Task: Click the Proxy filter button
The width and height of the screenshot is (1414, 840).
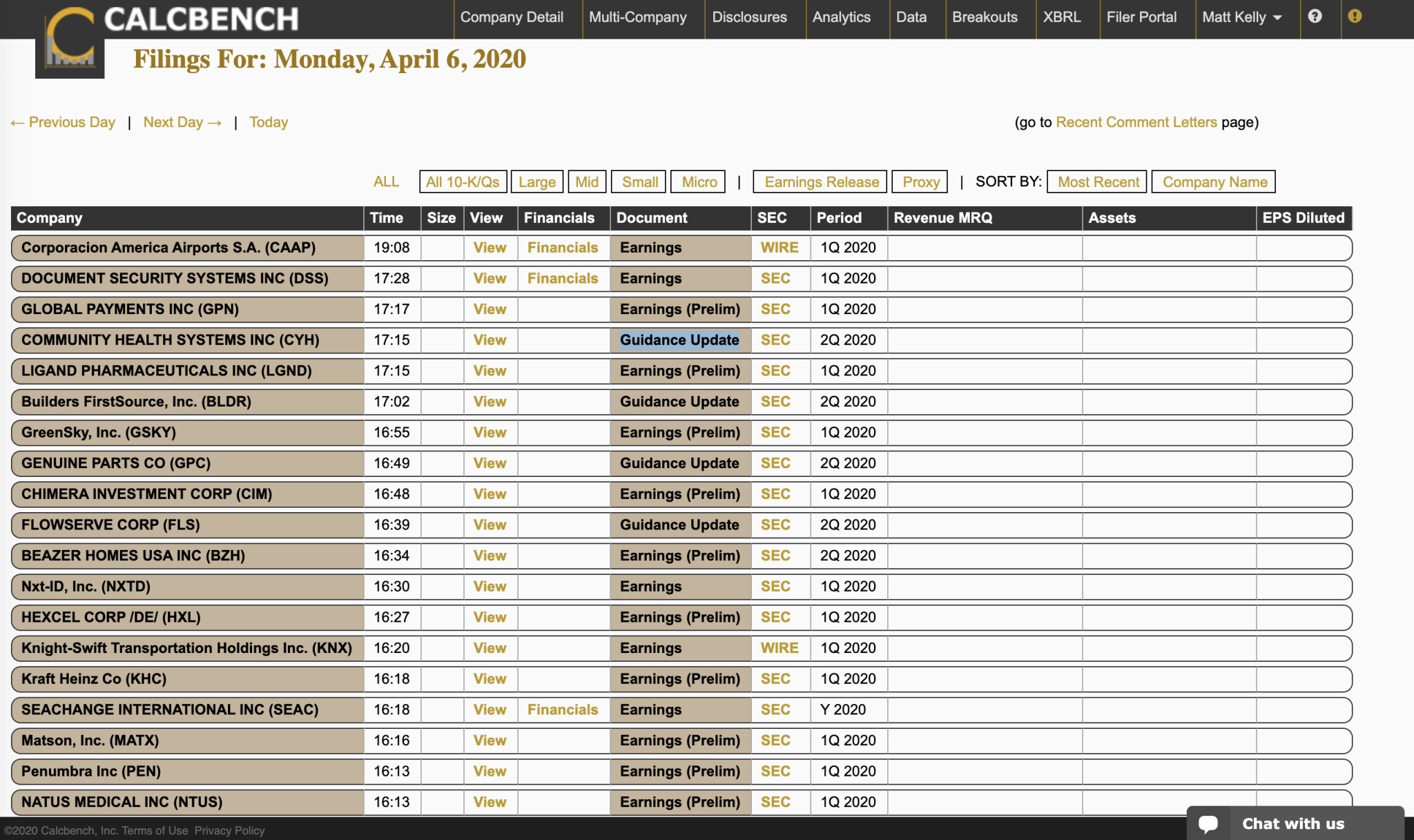Action: 920,182
